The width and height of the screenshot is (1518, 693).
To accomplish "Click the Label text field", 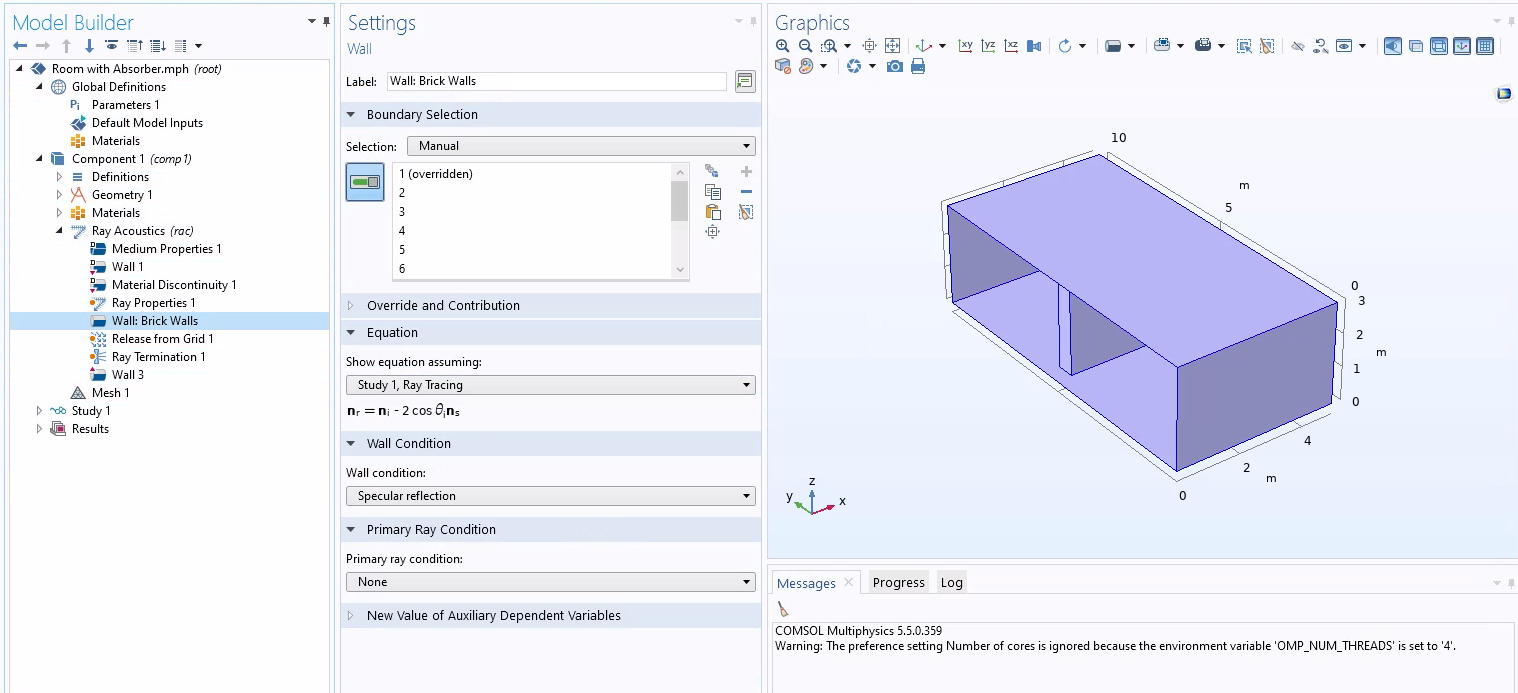I will tap(556, 81).
